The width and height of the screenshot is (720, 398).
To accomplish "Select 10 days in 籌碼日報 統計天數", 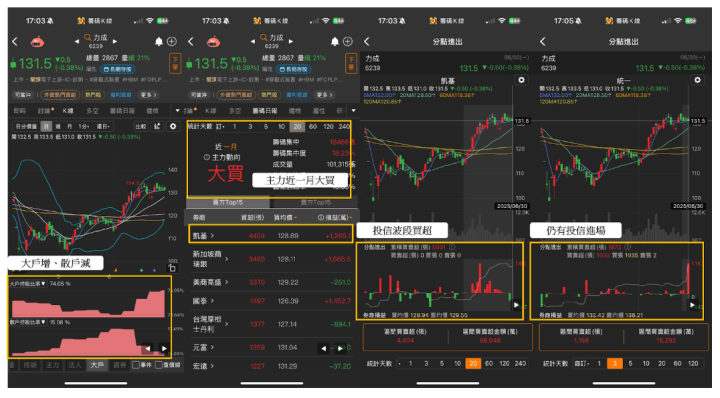I will pyautogui.click(x=281, y=126).
